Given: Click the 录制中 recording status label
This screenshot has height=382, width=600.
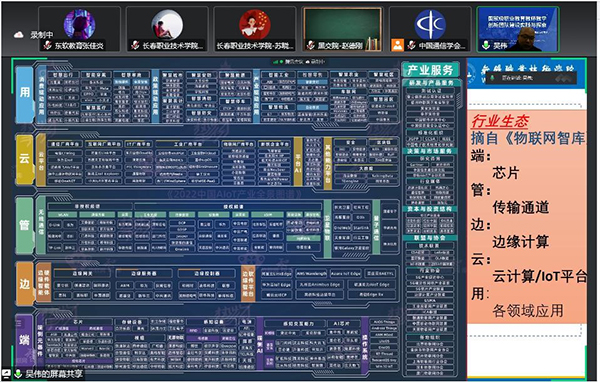Looking at the screenshot, I should click(x=41, y=35).
